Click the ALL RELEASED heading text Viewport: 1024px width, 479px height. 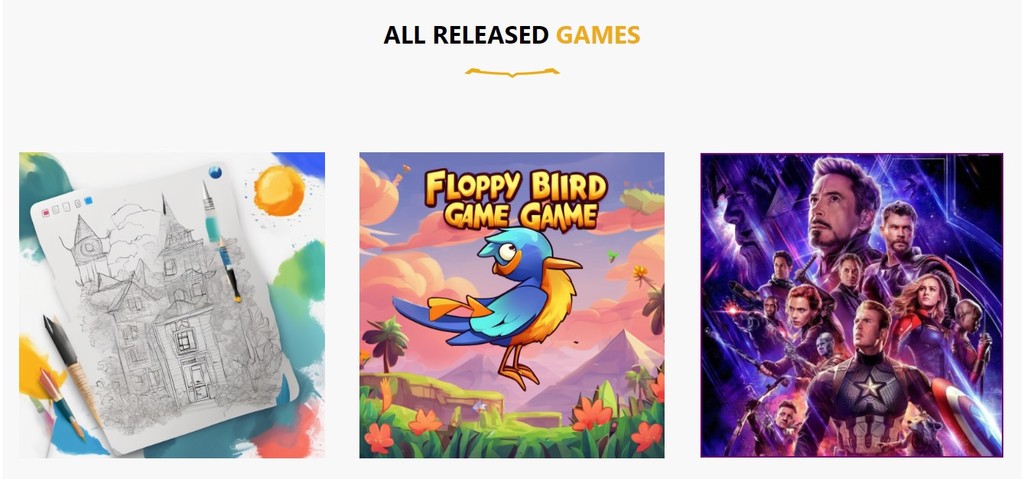coord(466,35)
